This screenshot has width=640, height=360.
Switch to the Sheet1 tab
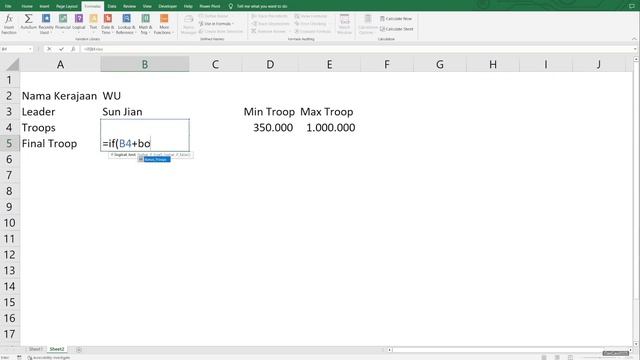pos(35,349)
